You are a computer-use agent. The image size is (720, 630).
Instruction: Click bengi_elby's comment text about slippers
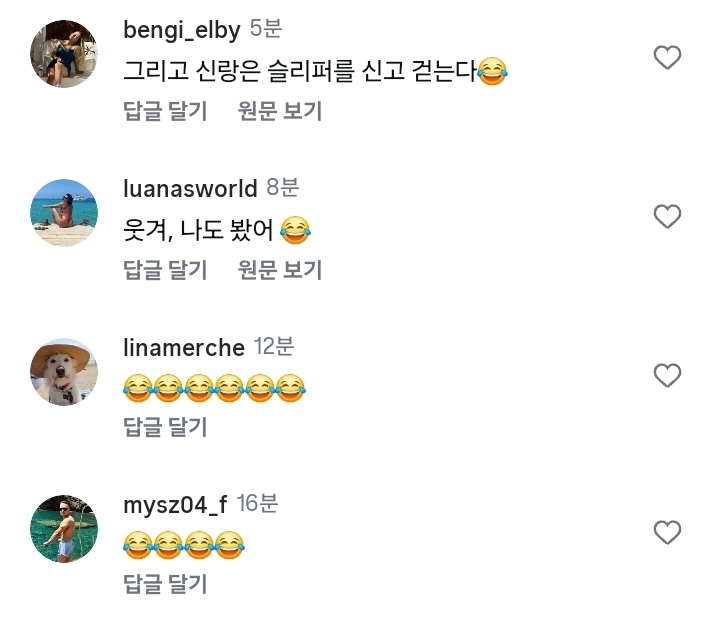(315, 71)
